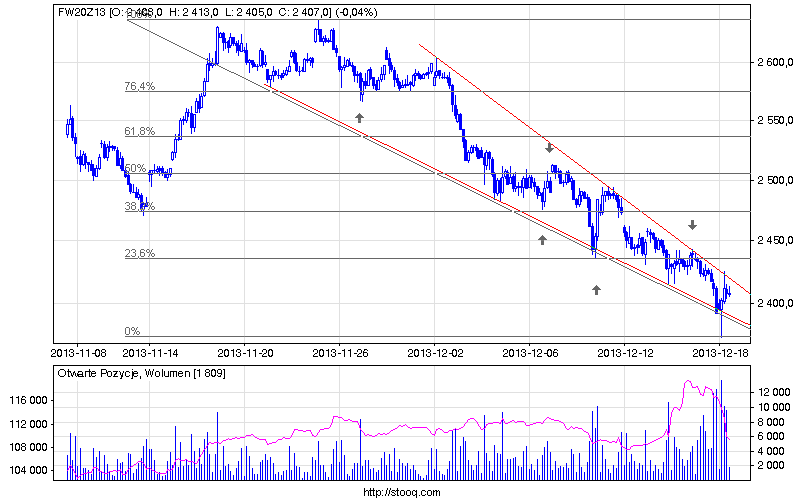Click the 2 450,0 price axis label
Image resolution: width=800 pixels, height=500 pixels.
[x=775, y=240]
